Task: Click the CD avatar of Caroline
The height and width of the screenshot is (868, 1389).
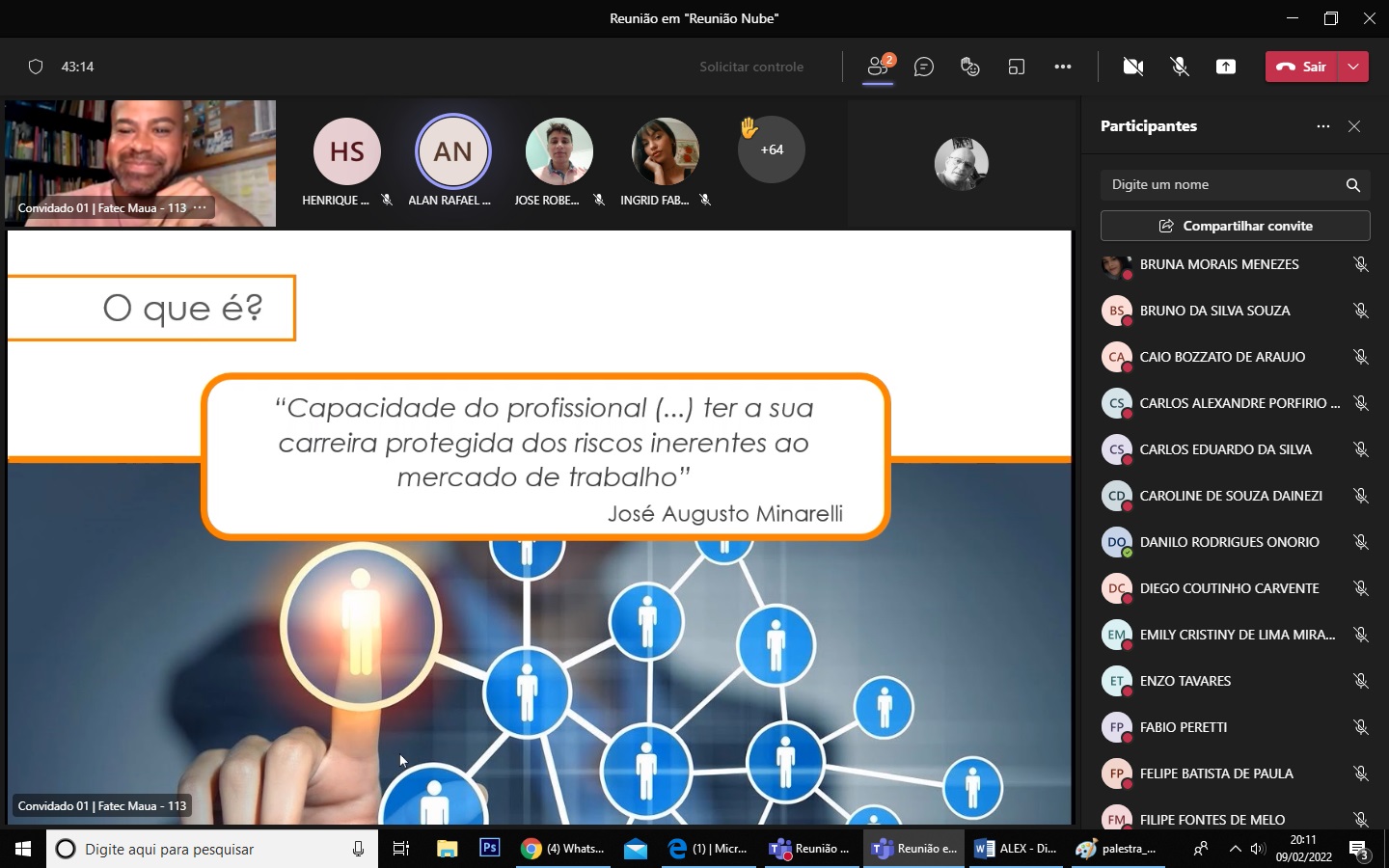Action: (1116, 496)
